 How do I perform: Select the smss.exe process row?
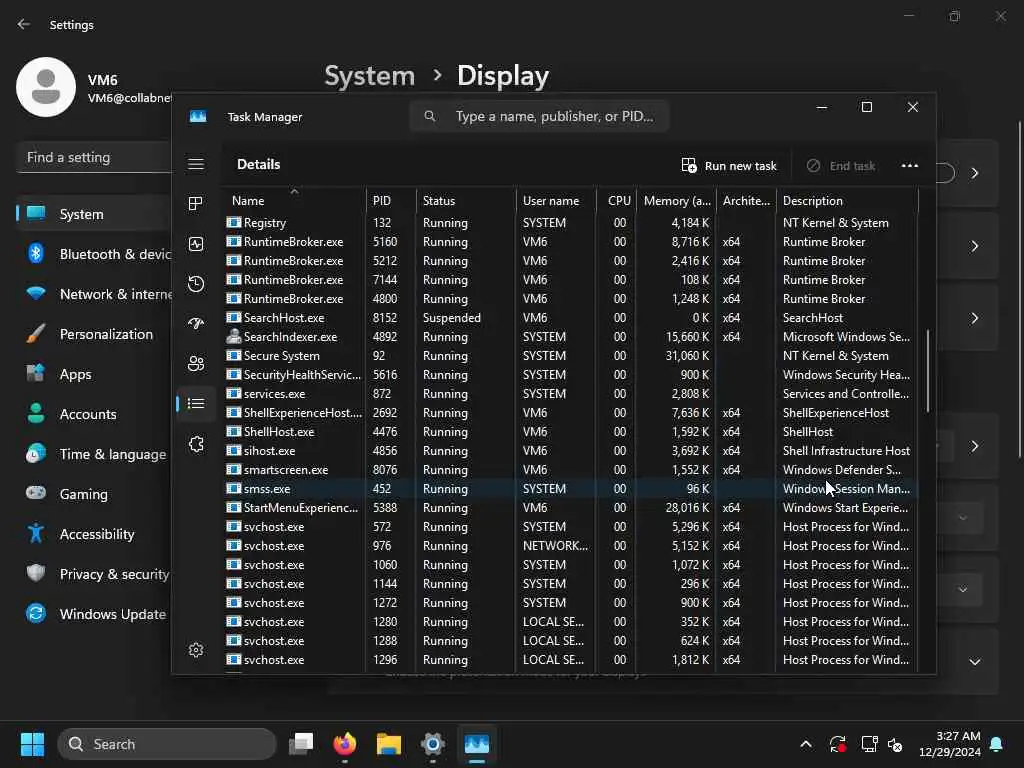point(571,488)
